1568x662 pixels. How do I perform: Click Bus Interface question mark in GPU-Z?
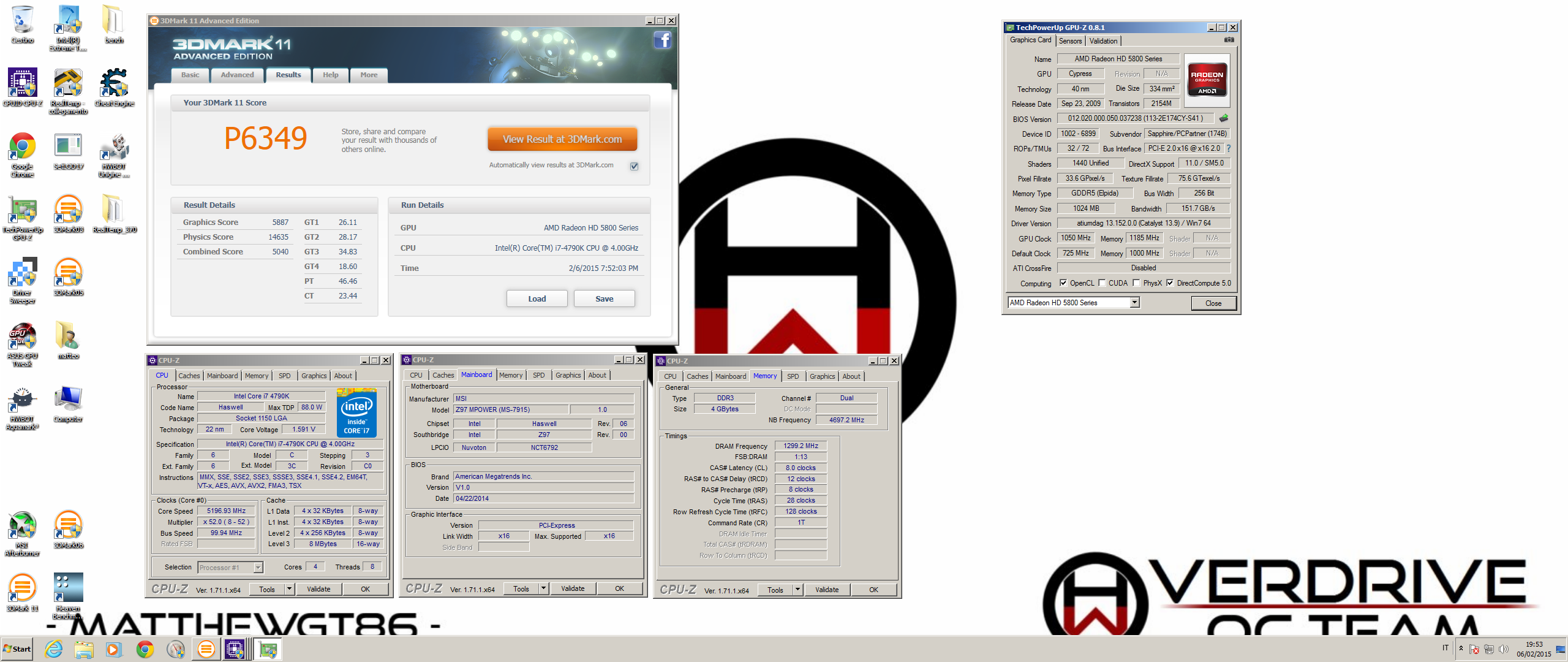(x=1228, y=148)
